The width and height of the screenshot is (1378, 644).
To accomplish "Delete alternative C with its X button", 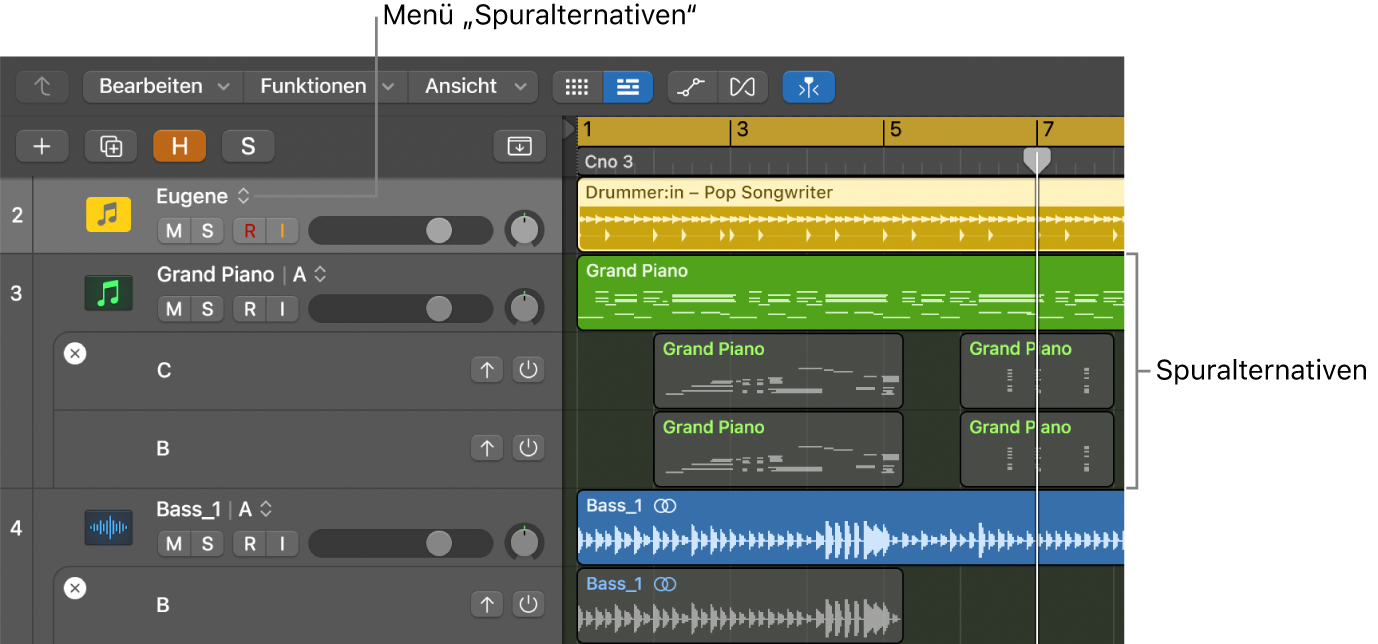I will (x=75, y=353).
